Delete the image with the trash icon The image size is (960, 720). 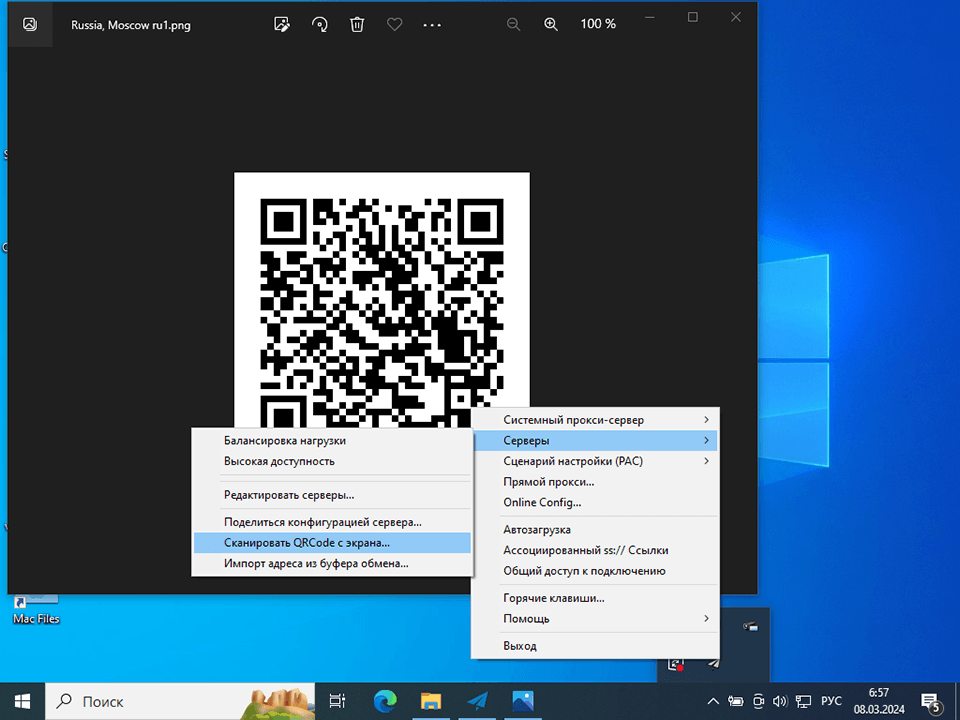click(357, 24)
